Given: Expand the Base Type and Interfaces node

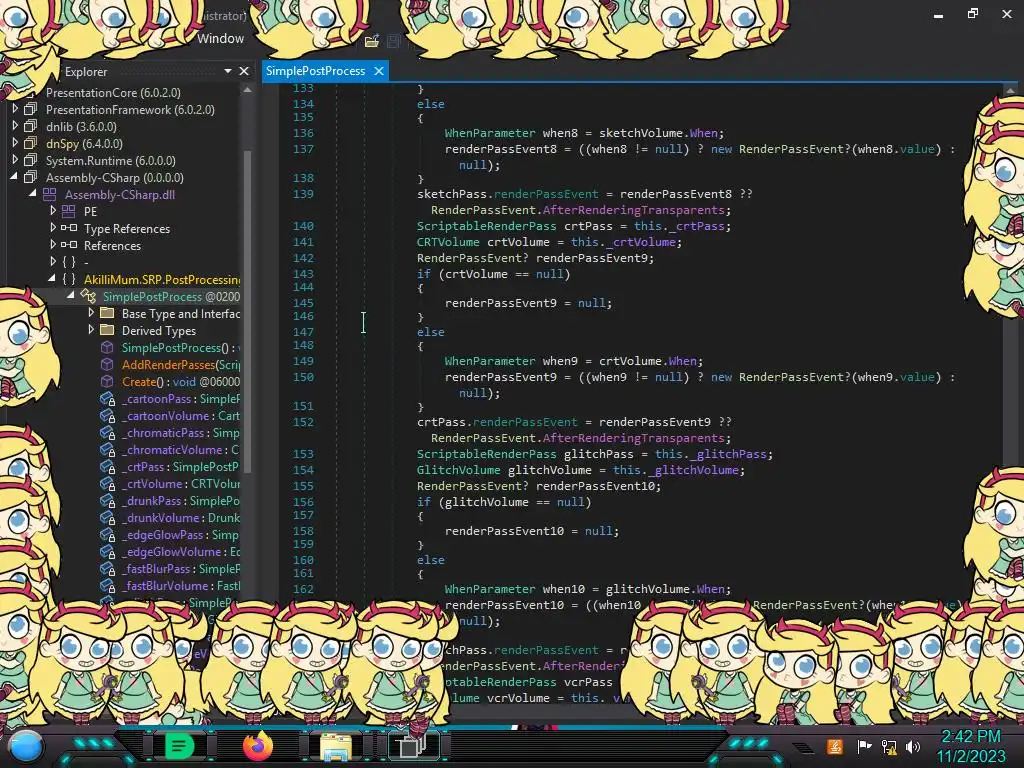Looking at the screenshot, I should click(x=91, y=313).
